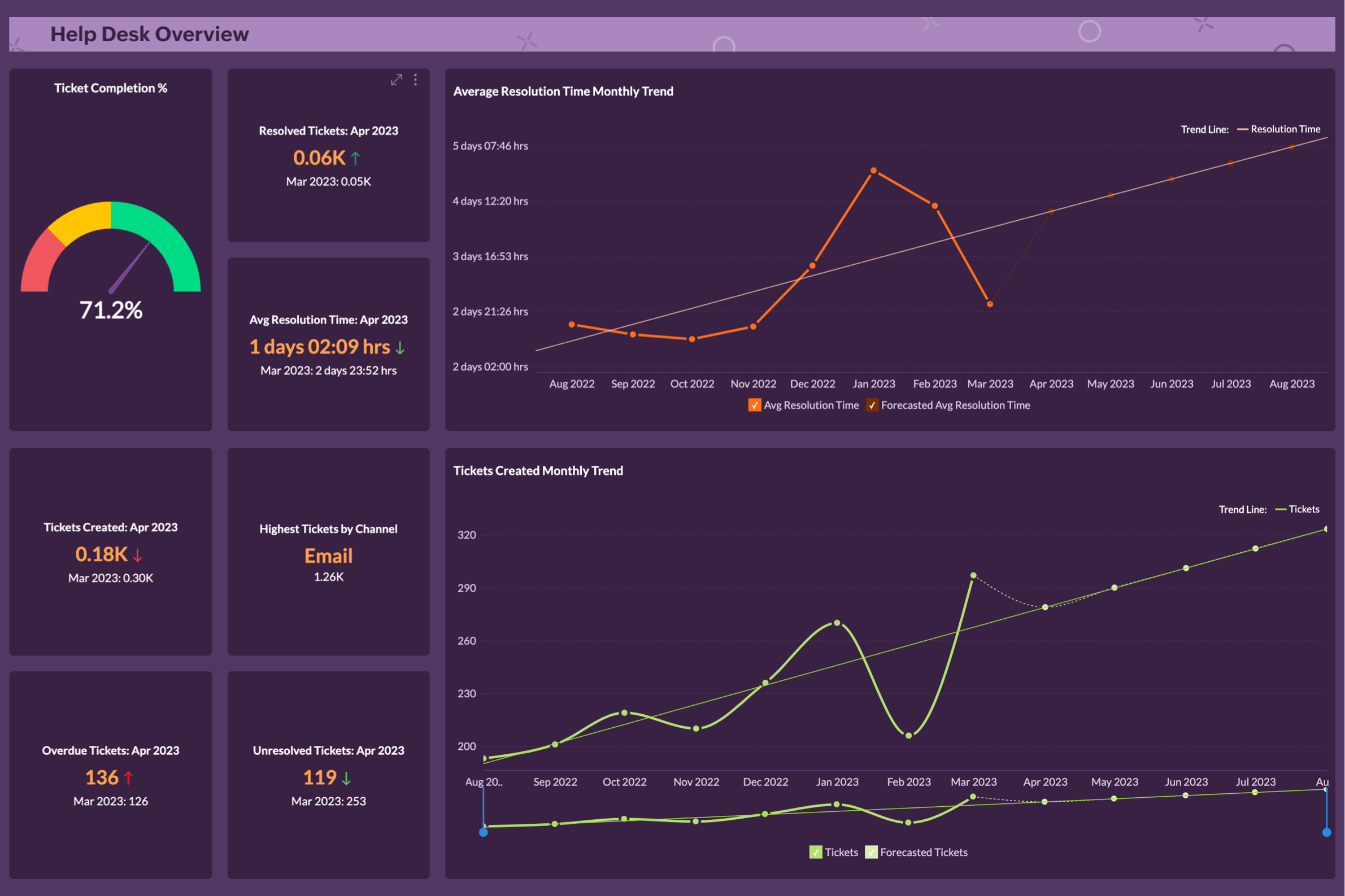1345x896 pixels.
Task: Click the Help Desk Overview title bar
Action: click(x=150, y=34)
